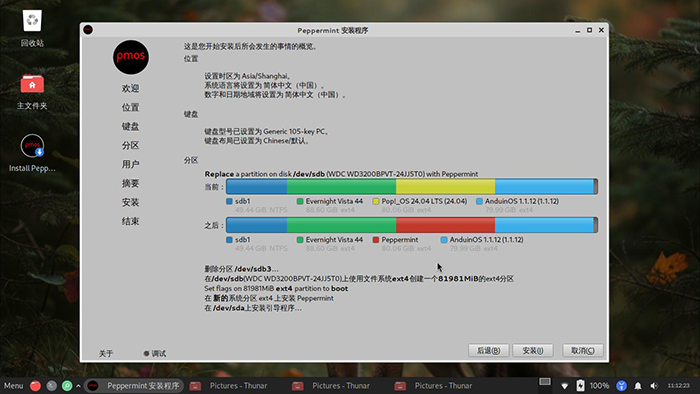700x394 pixels.
Task: Toggle the Debug option at the bottom
Action: (154, 353)
